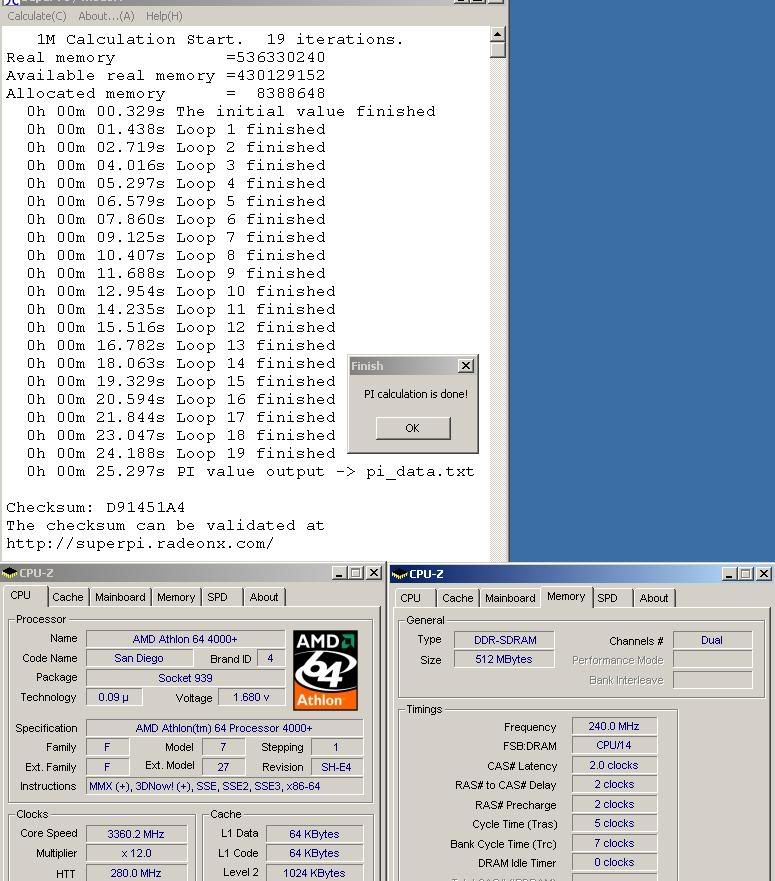Click the line 'Loop 19 finished'

pyautogui.click(x=256, y=453)
